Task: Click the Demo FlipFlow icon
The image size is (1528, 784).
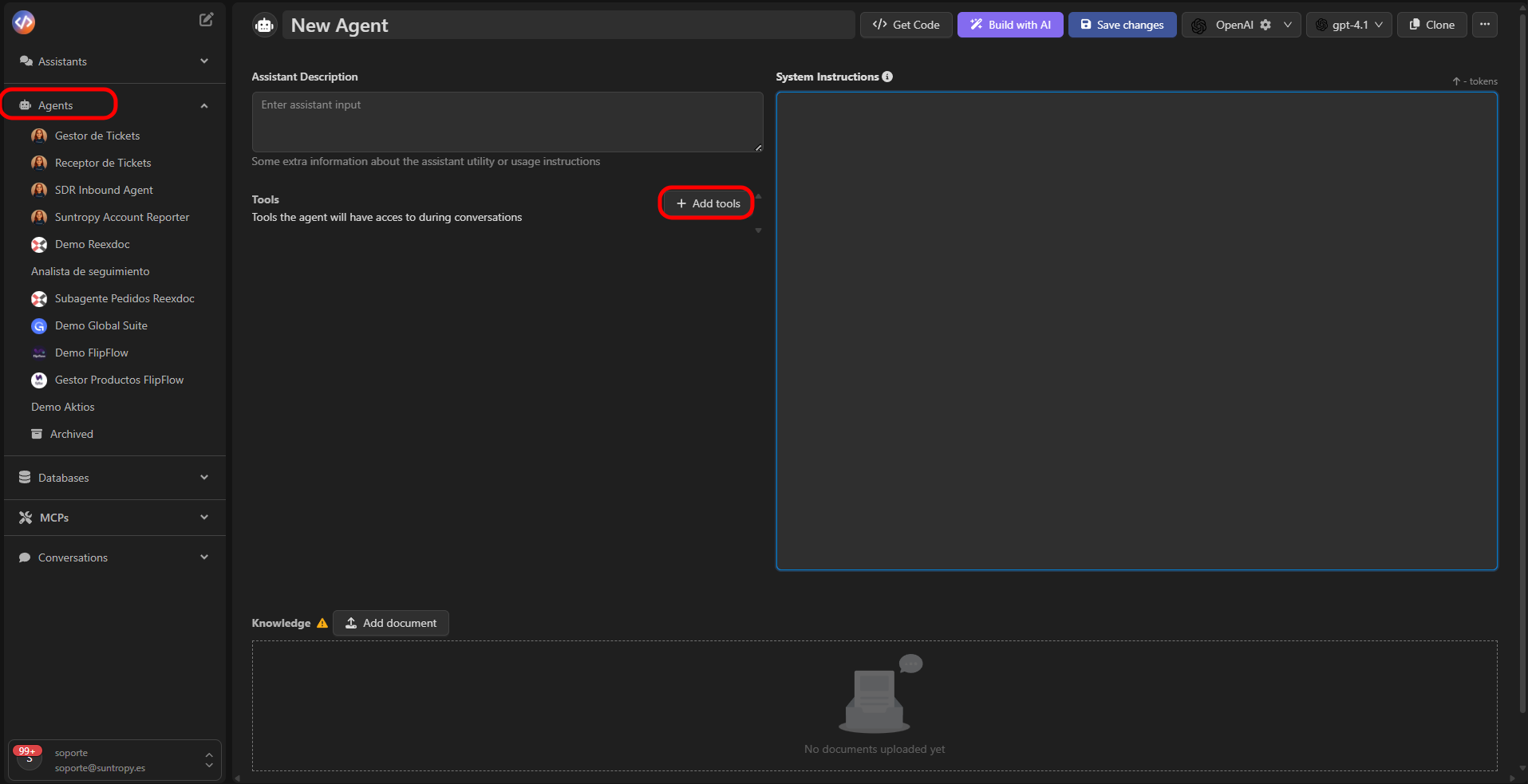Action: 39,353
